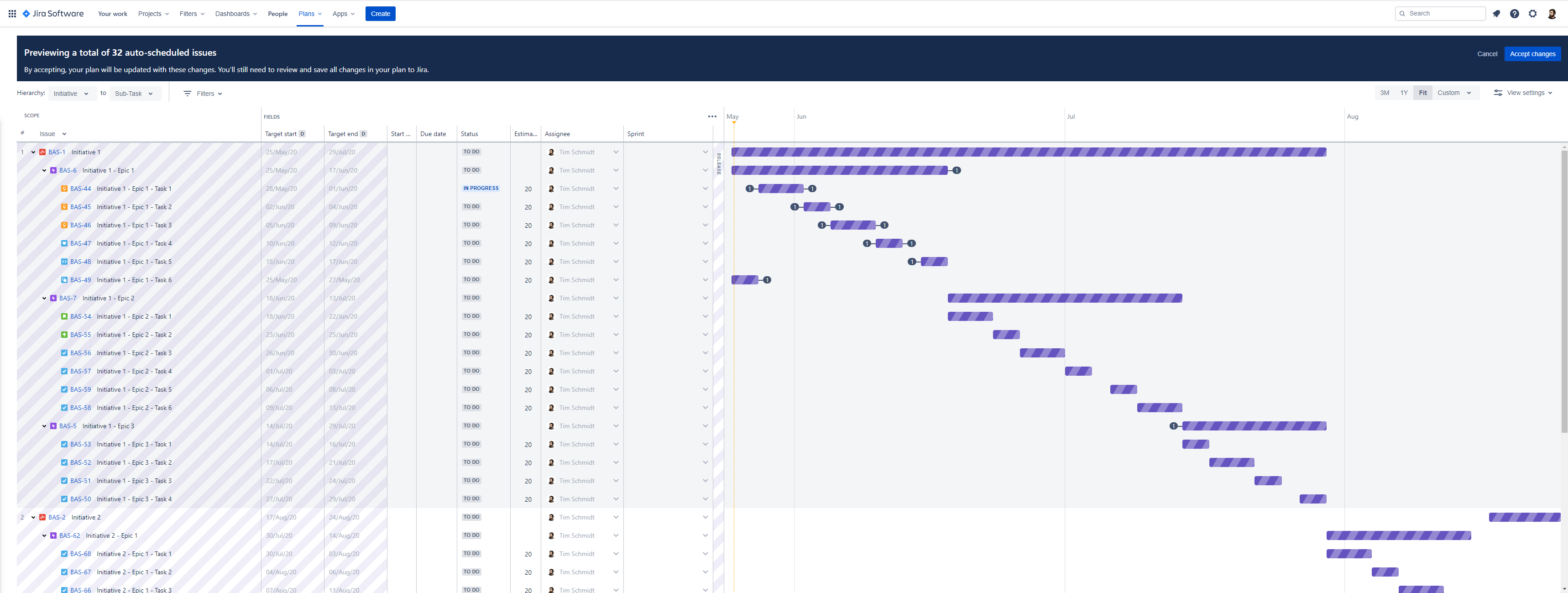
Task: Open the help question mark icon
Action: coord(1515,13)
